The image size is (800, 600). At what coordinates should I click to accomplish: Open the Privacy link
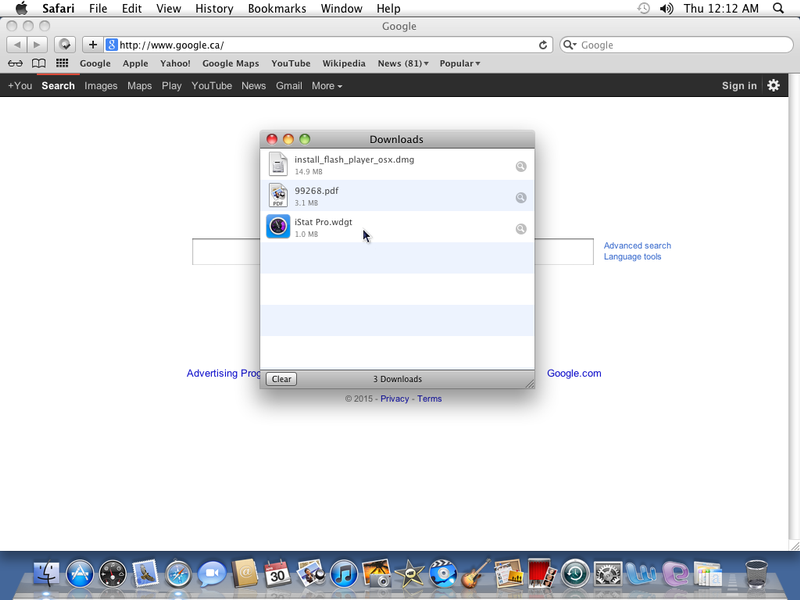click(394, 398)
